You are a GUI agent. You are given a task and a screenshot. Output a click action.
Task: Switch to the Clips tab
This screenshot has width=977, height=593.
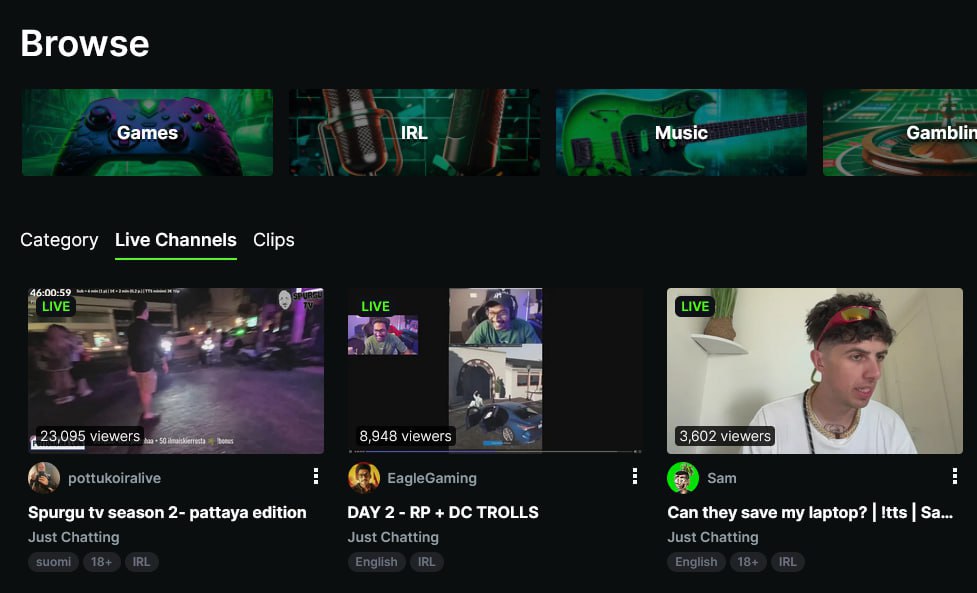click(x=274, y=240)
